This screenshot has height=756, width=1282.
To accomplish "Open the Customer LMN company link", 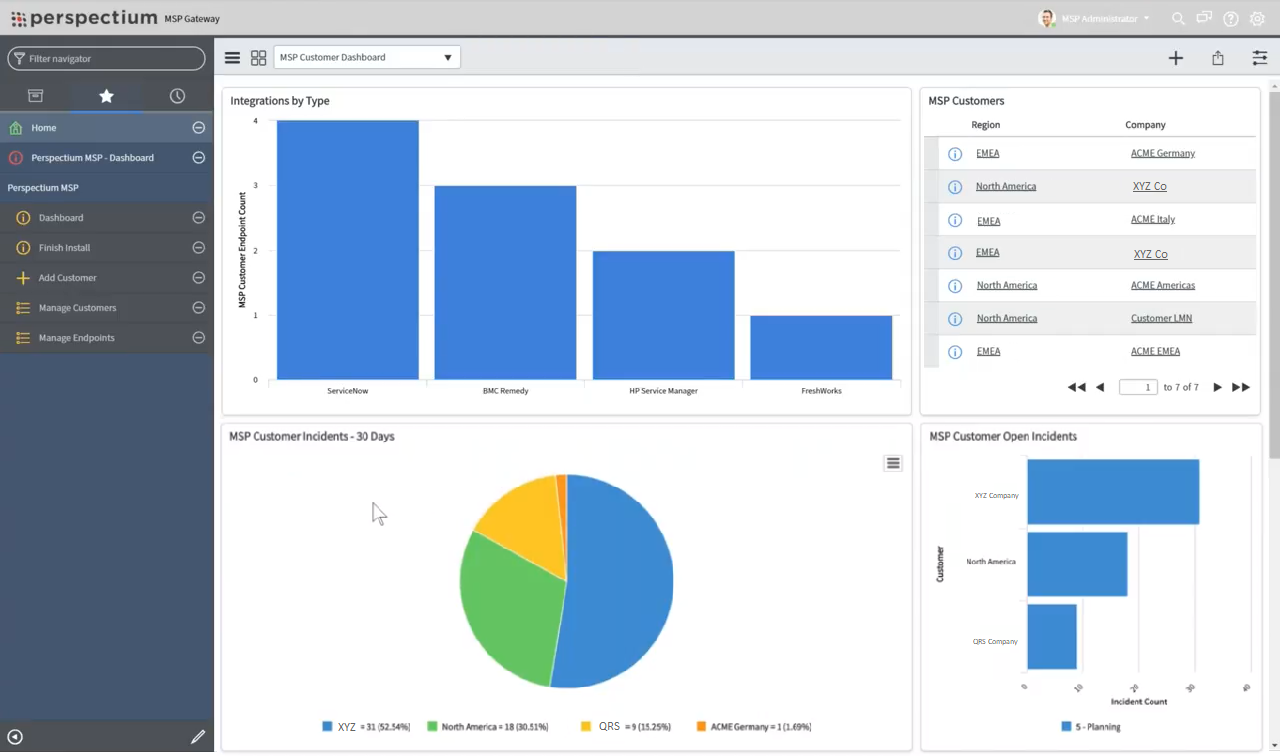I will pyautogui.click(x=1162, y=318).
